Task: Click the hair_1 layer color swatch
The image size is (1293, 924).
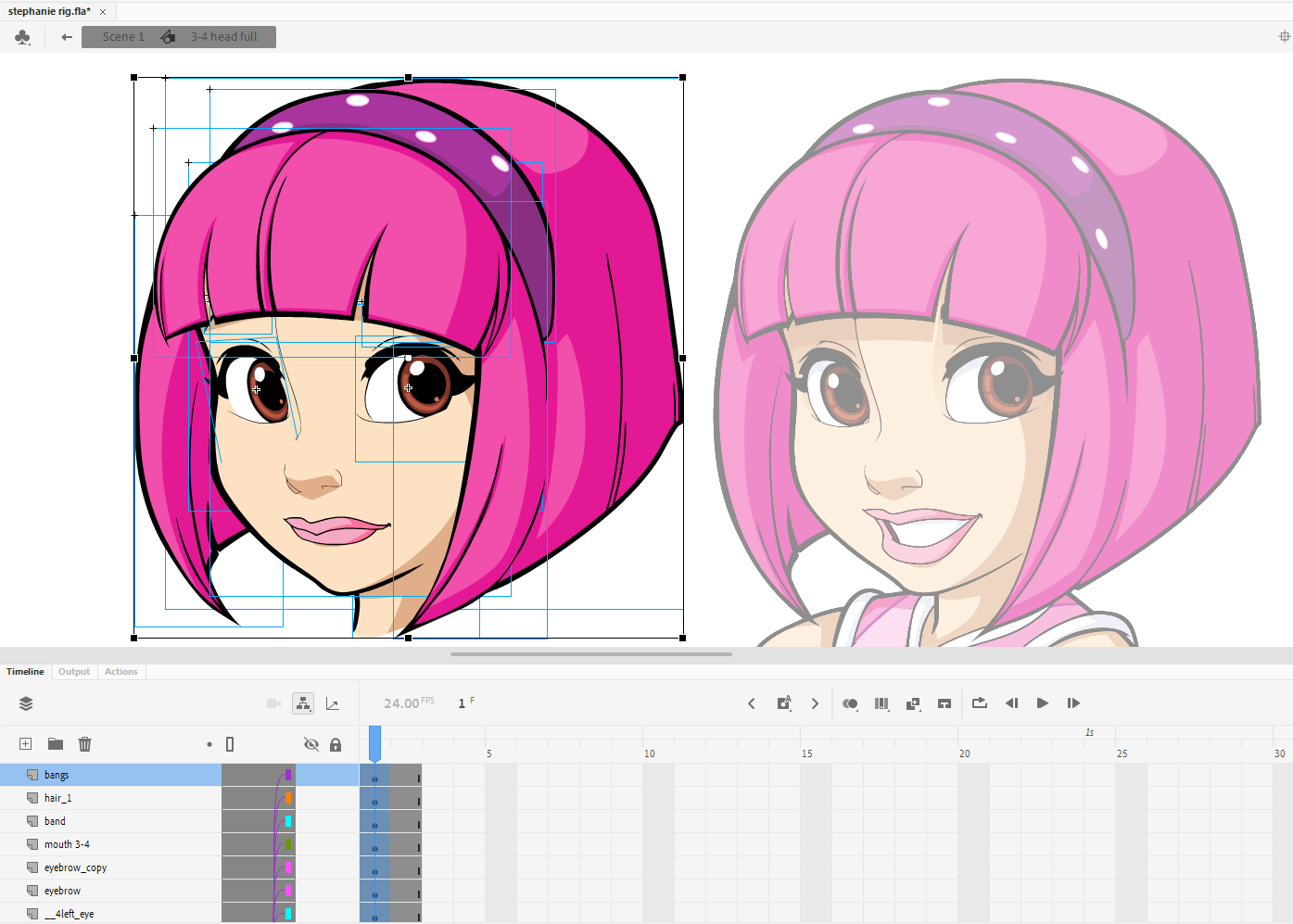Action: [288, 798]
